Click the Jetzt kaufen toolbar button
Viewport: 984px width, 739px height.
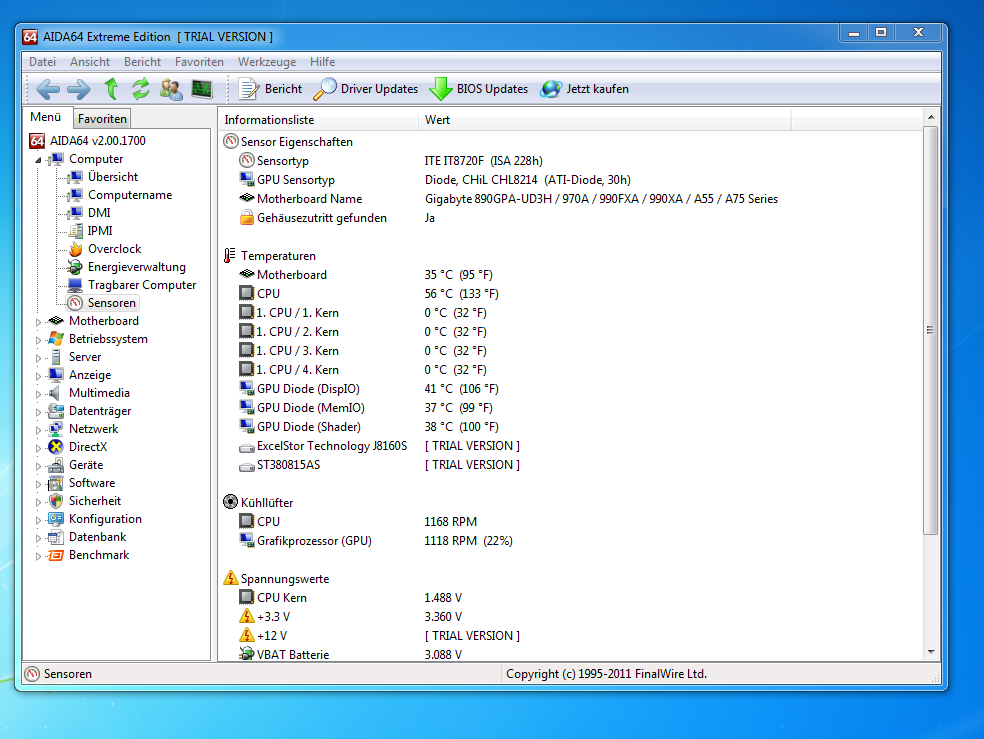(584, 89)
